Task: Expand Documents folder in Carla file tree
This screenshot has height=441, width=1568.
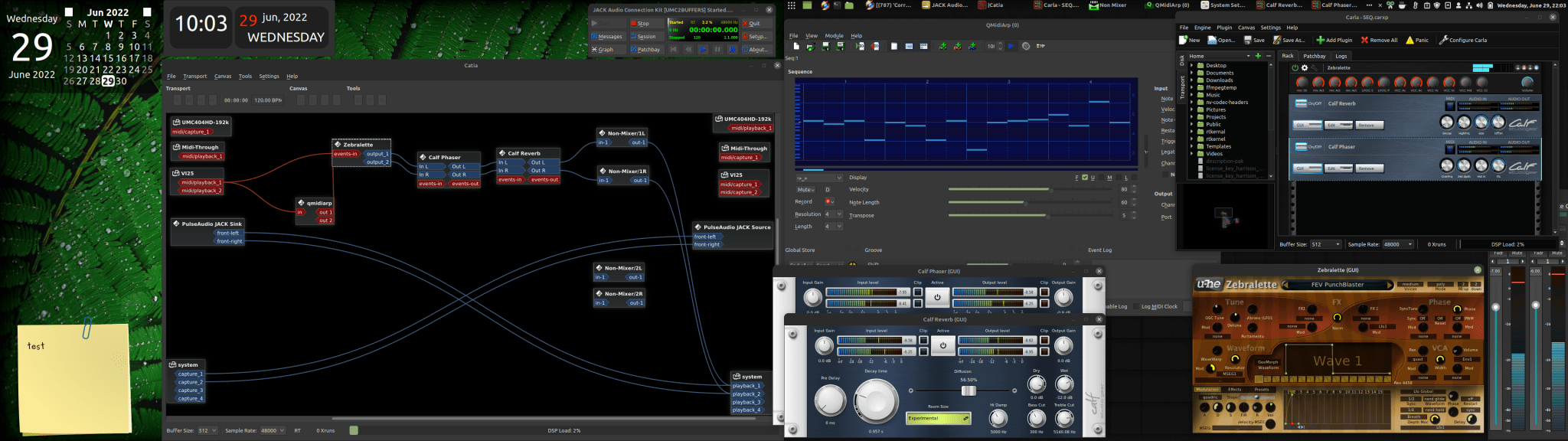Action: tap(1191, 73)
